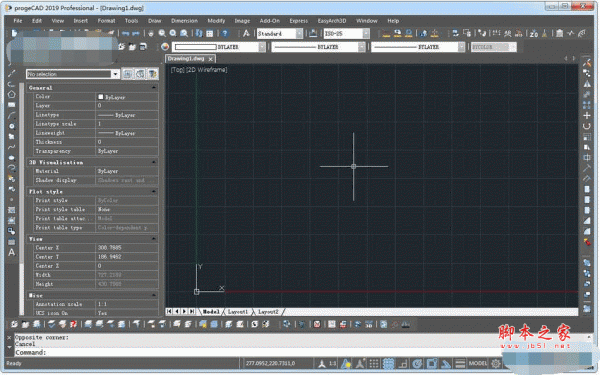This screenshot has width=600, height=375.
Task: Toggle ortho mode in status bar
Action: (x=403, y=363)
